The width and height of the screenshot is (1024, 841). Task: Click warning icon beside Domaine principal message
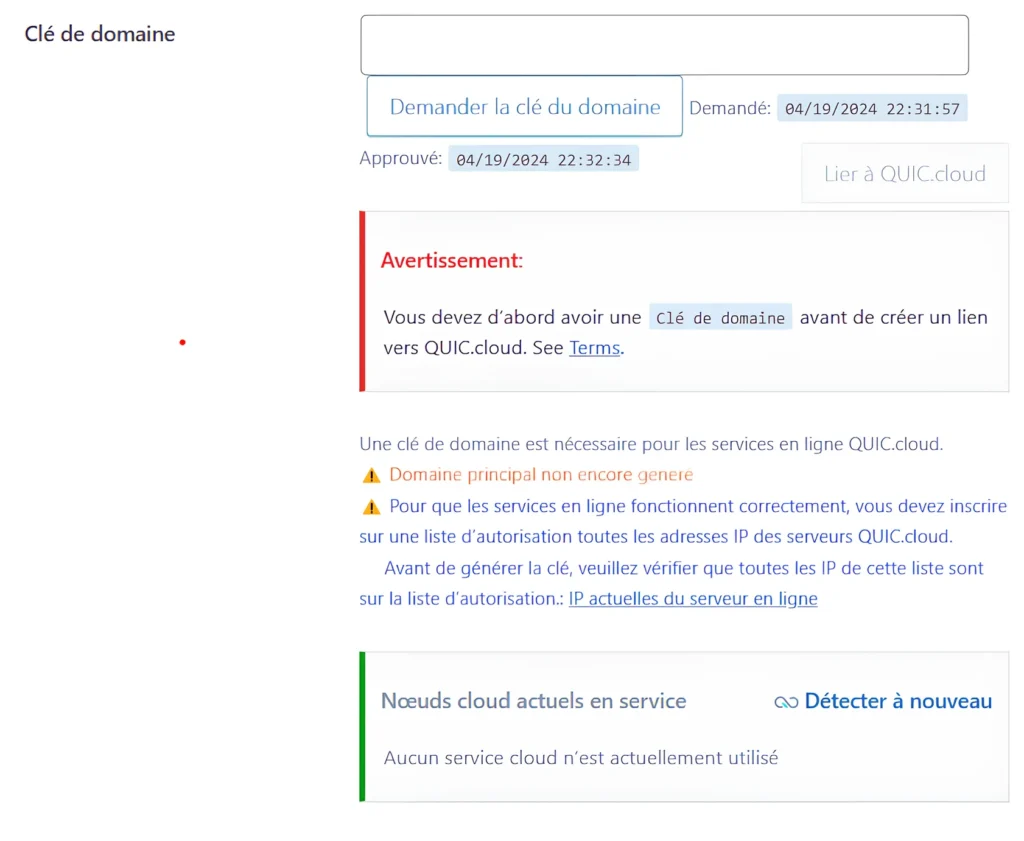click(371, 476)
